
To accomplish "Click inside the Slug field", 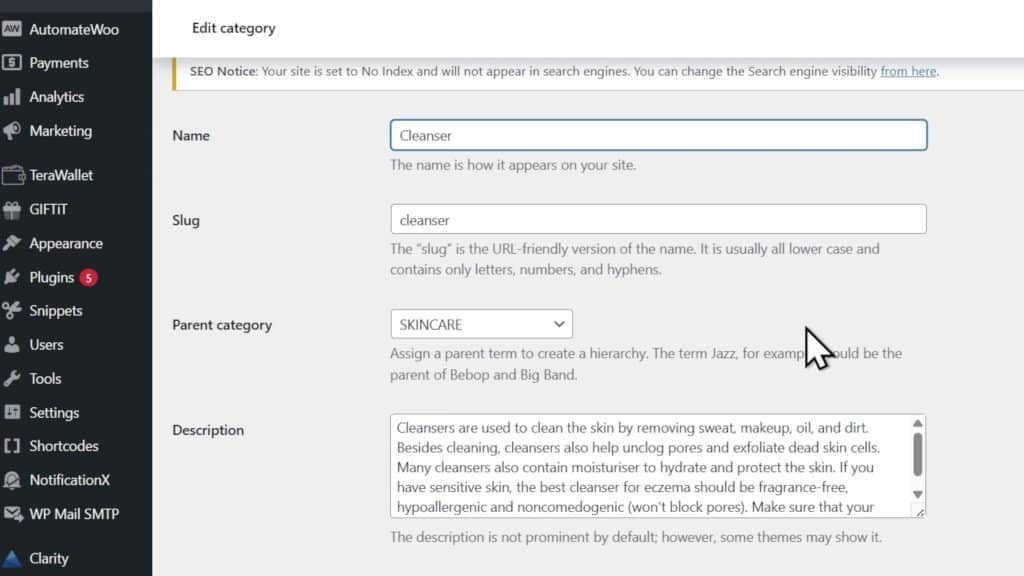I will tap(658, 219).
